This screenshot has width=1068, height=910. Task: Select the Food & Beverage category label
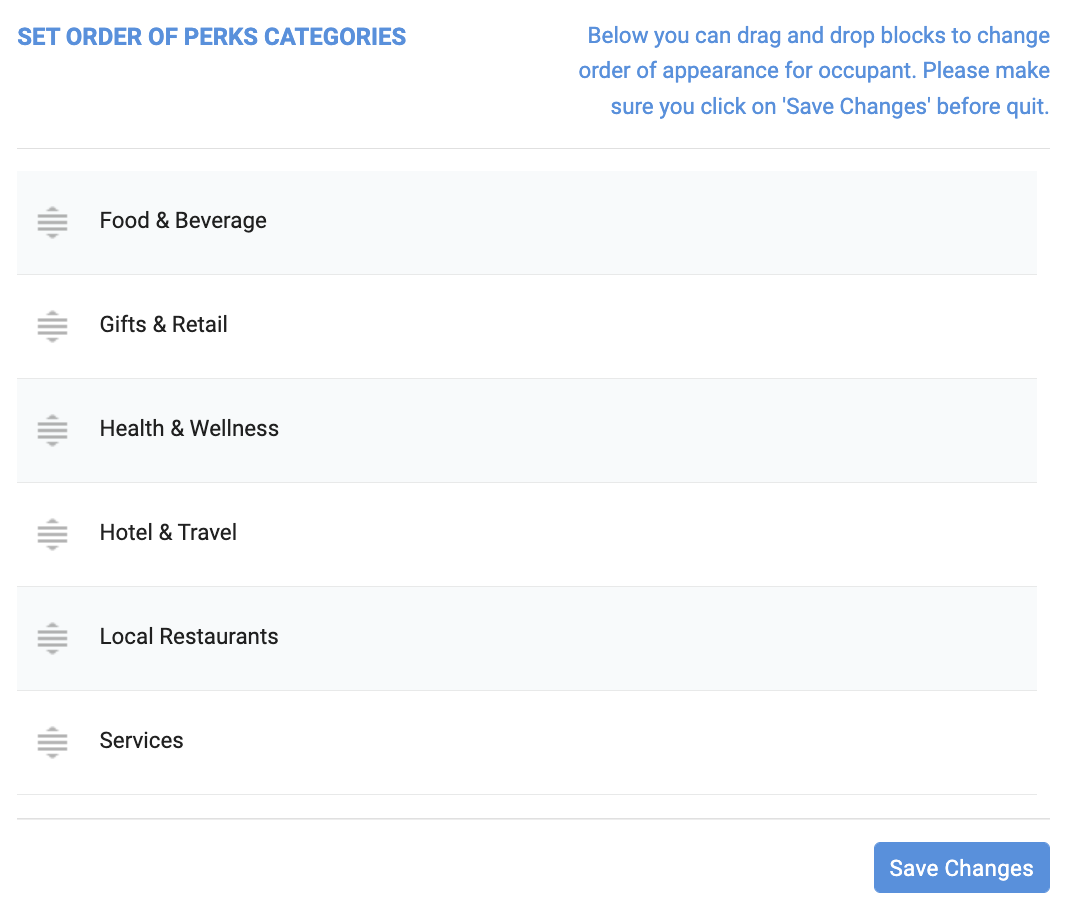(x=183, y=221)
